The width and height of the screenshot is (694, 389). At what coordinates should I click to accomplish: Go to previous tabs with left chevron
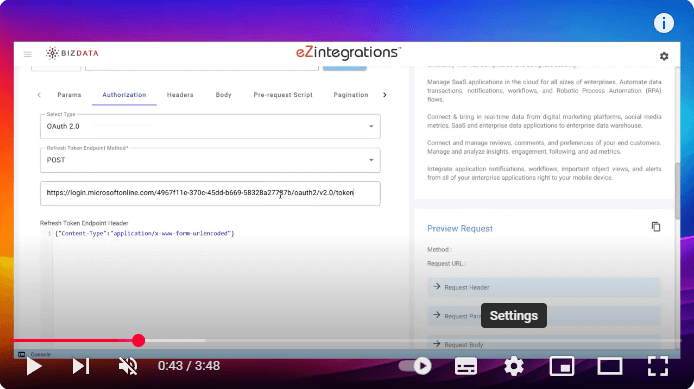coord(39,95)
